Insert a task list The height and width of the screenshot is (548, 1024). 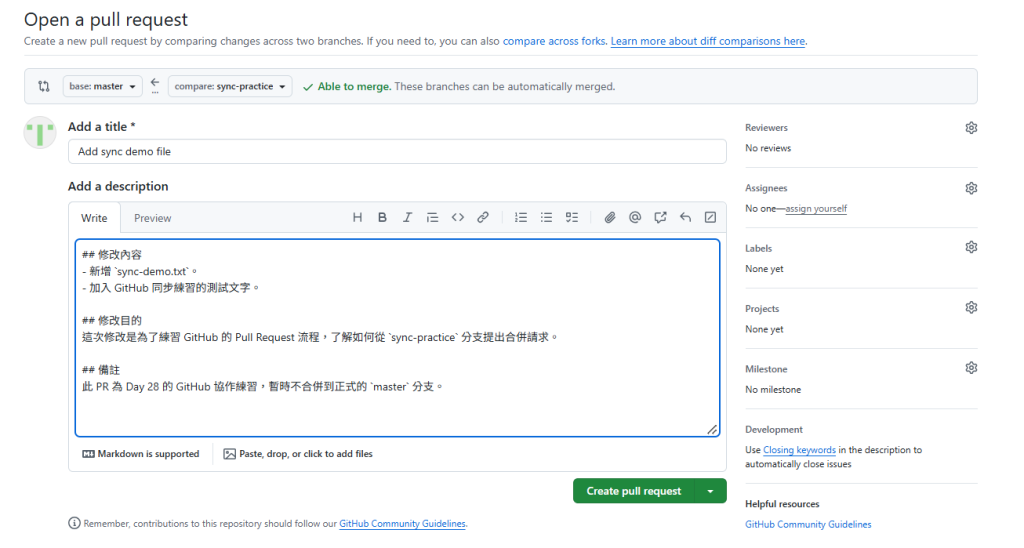(571, 218)
